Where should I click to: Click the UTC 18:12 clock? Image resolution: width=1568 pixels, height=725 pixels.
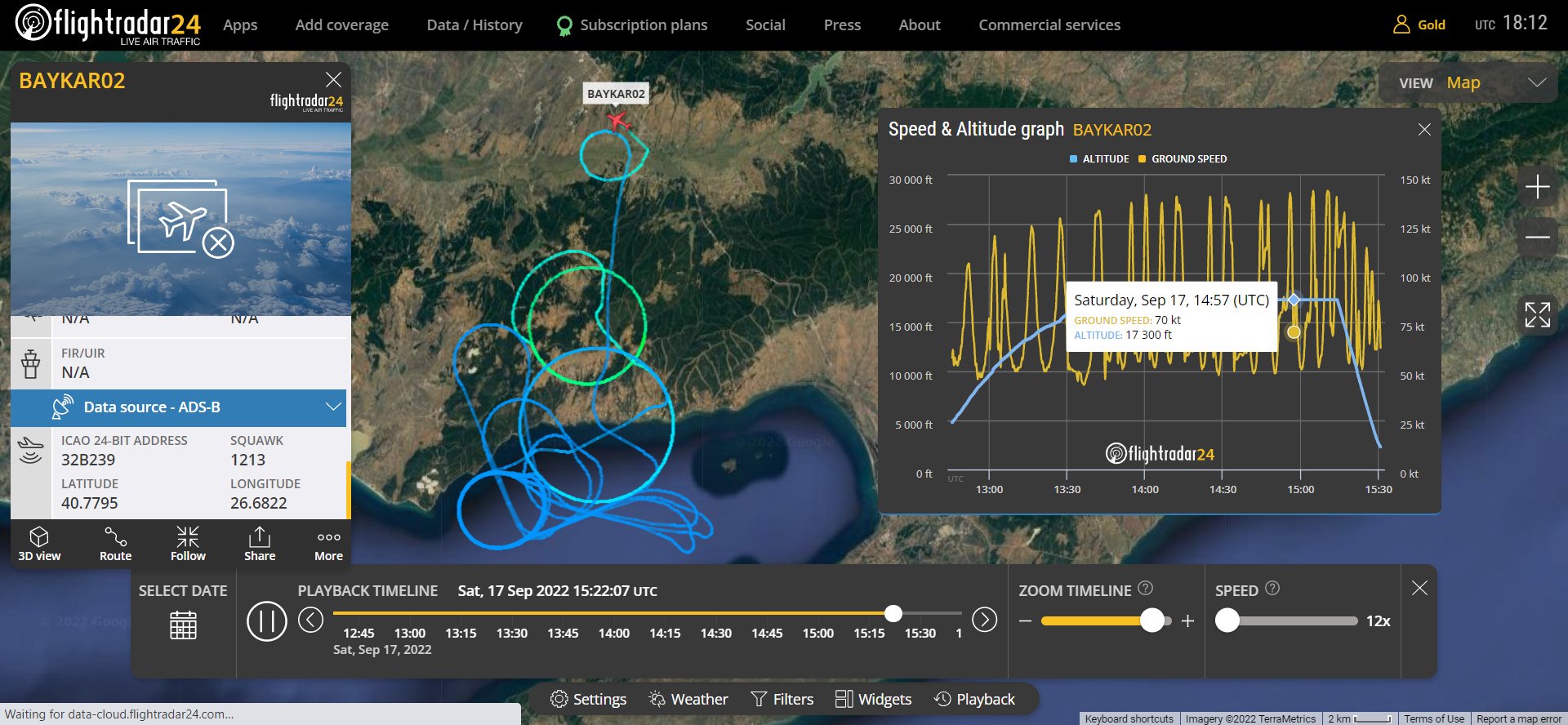[x=1511, y=23]
